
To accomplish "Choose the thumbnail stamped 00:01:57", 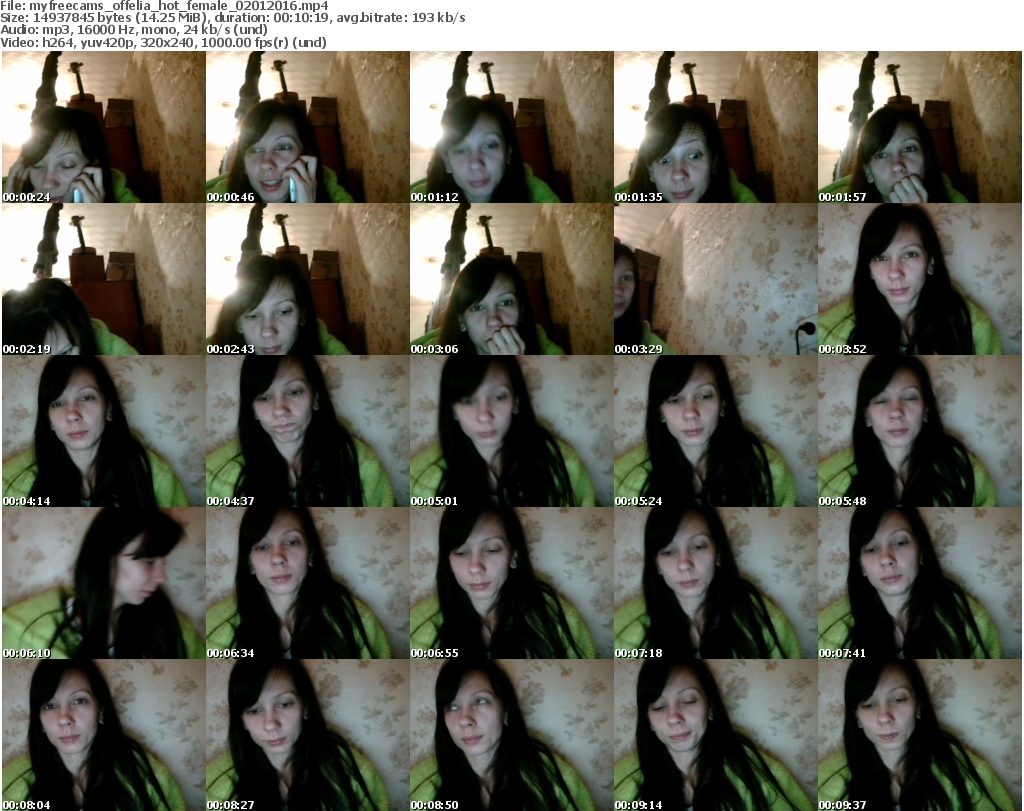I will [920, 127].
